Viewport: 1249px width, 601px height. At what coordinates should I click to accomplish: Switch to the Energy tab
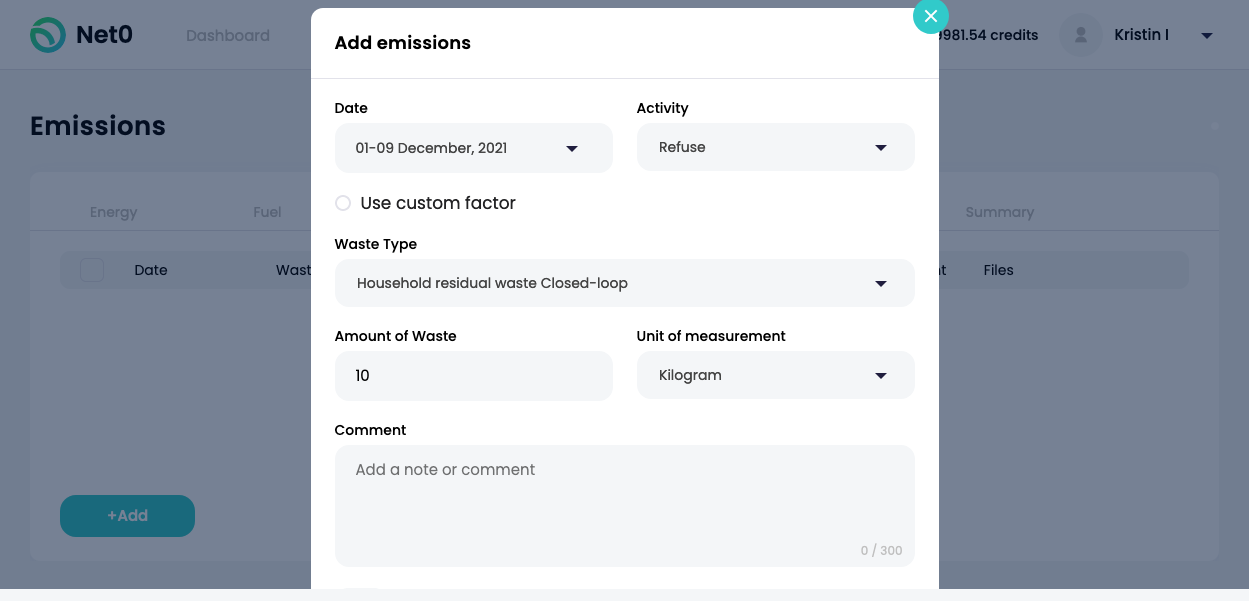tap(113, 212)
